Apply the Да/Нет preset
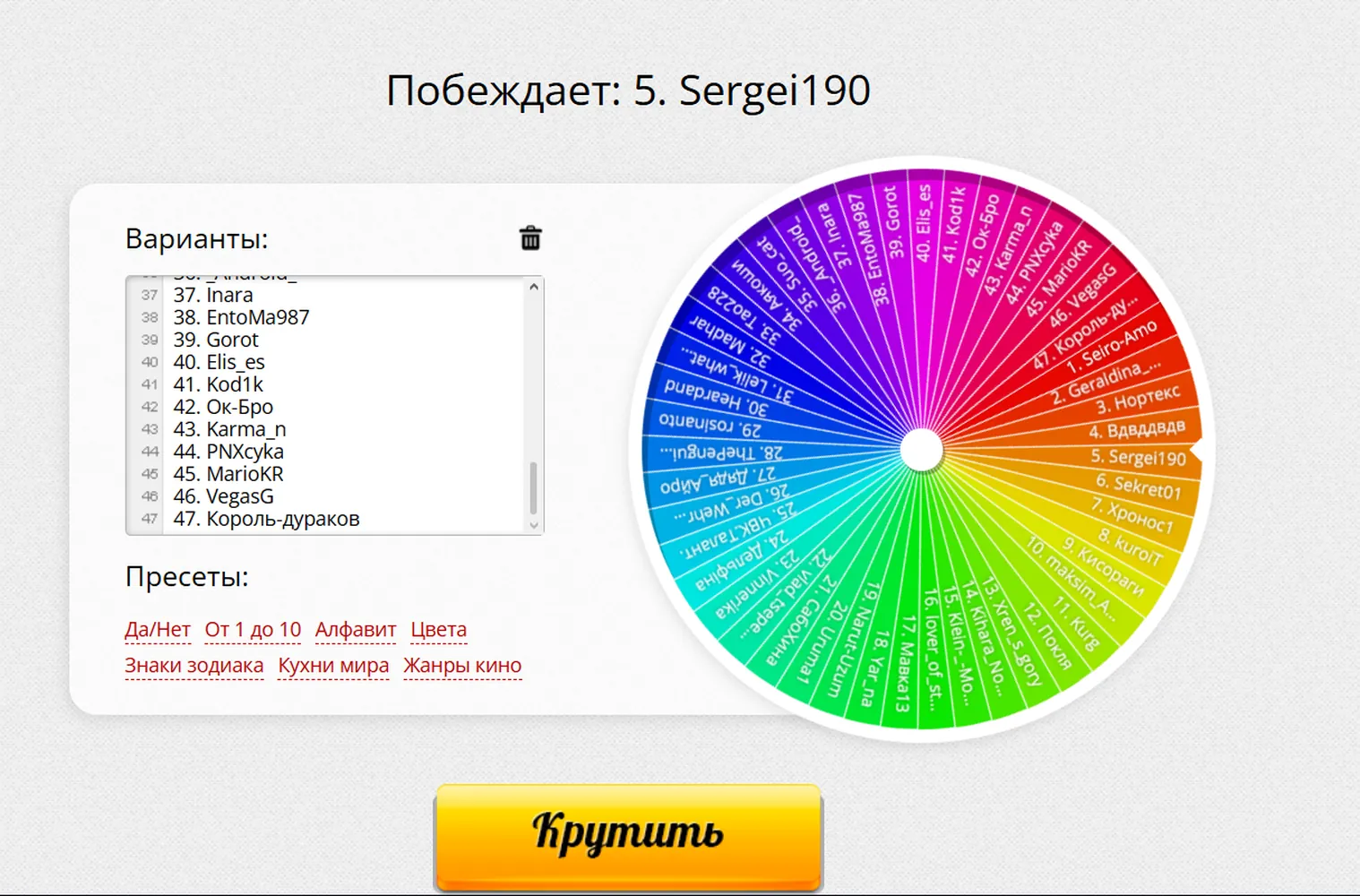The height and width of the screenshot is (896, 1360). click(x=158, y=630)
